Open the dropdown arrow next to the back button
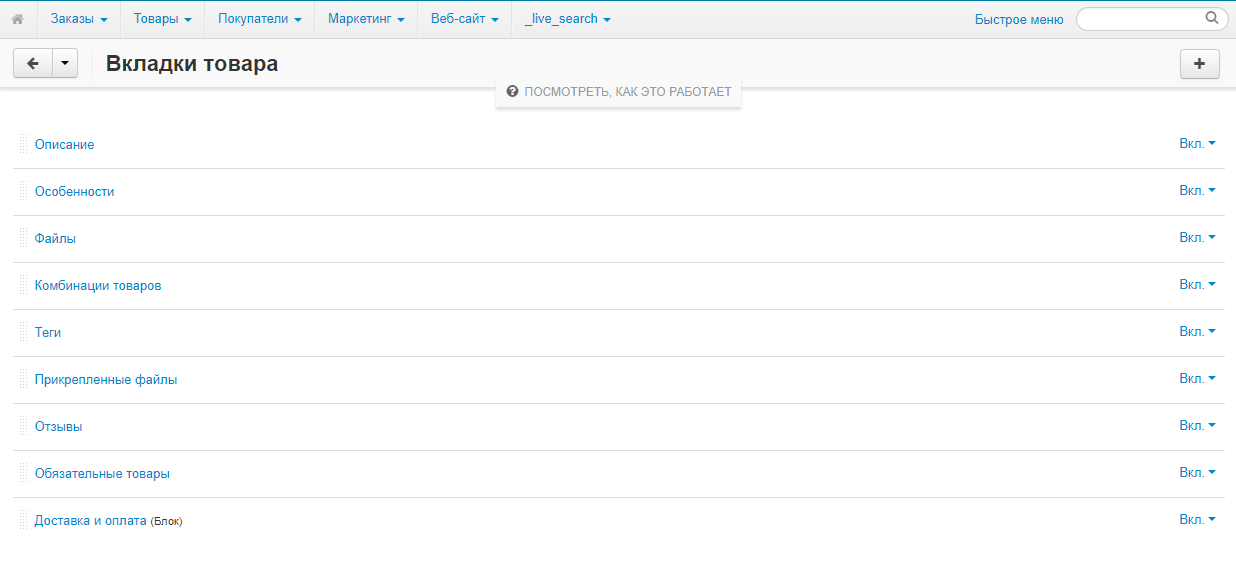The height and width of the screenshot is (584, 1236). pyautogui.click(x=64, y=63)
